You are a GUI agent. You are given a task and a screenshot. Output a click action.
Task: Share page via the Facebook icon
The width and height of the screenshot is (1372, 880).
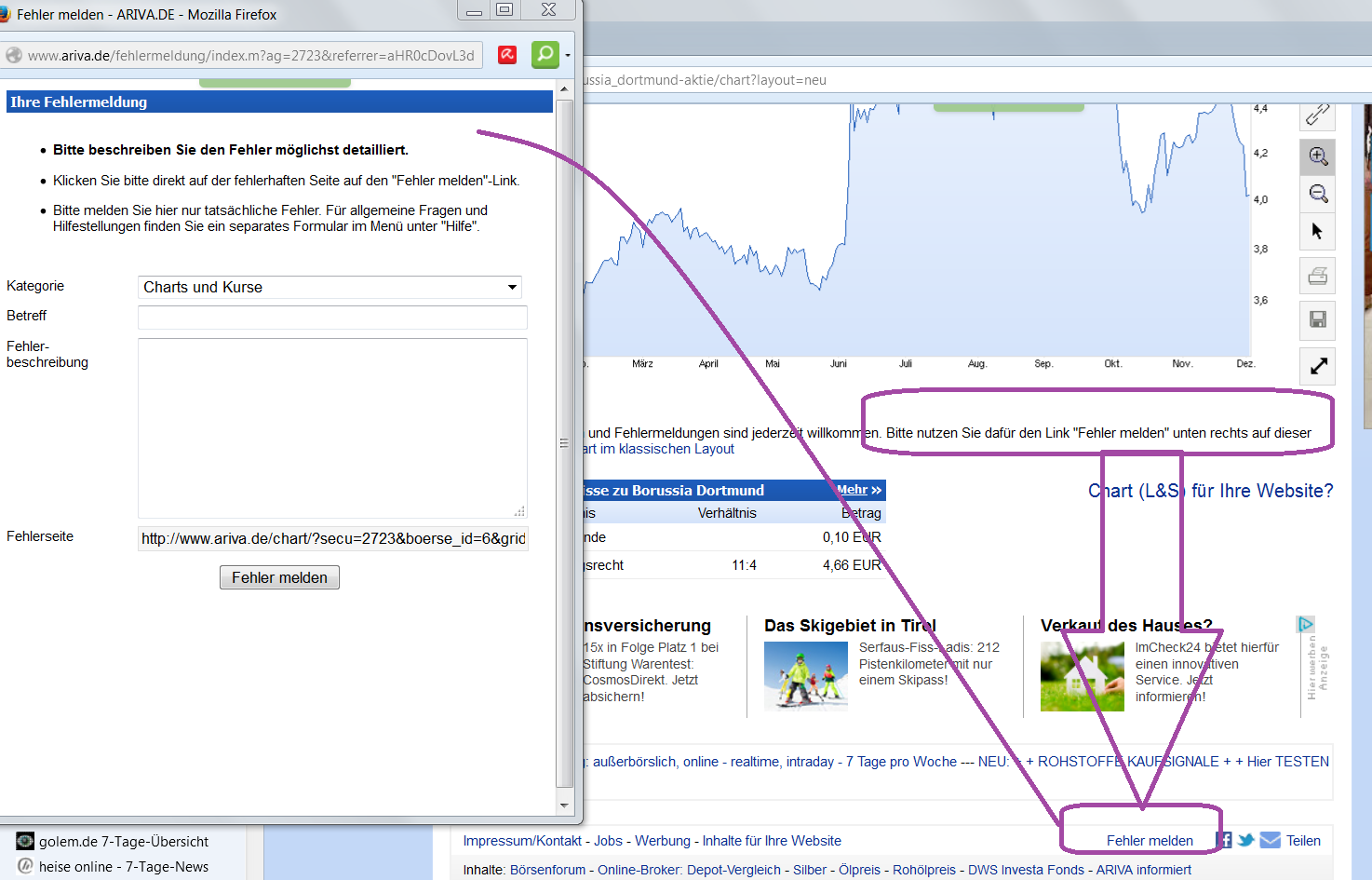1224,840
